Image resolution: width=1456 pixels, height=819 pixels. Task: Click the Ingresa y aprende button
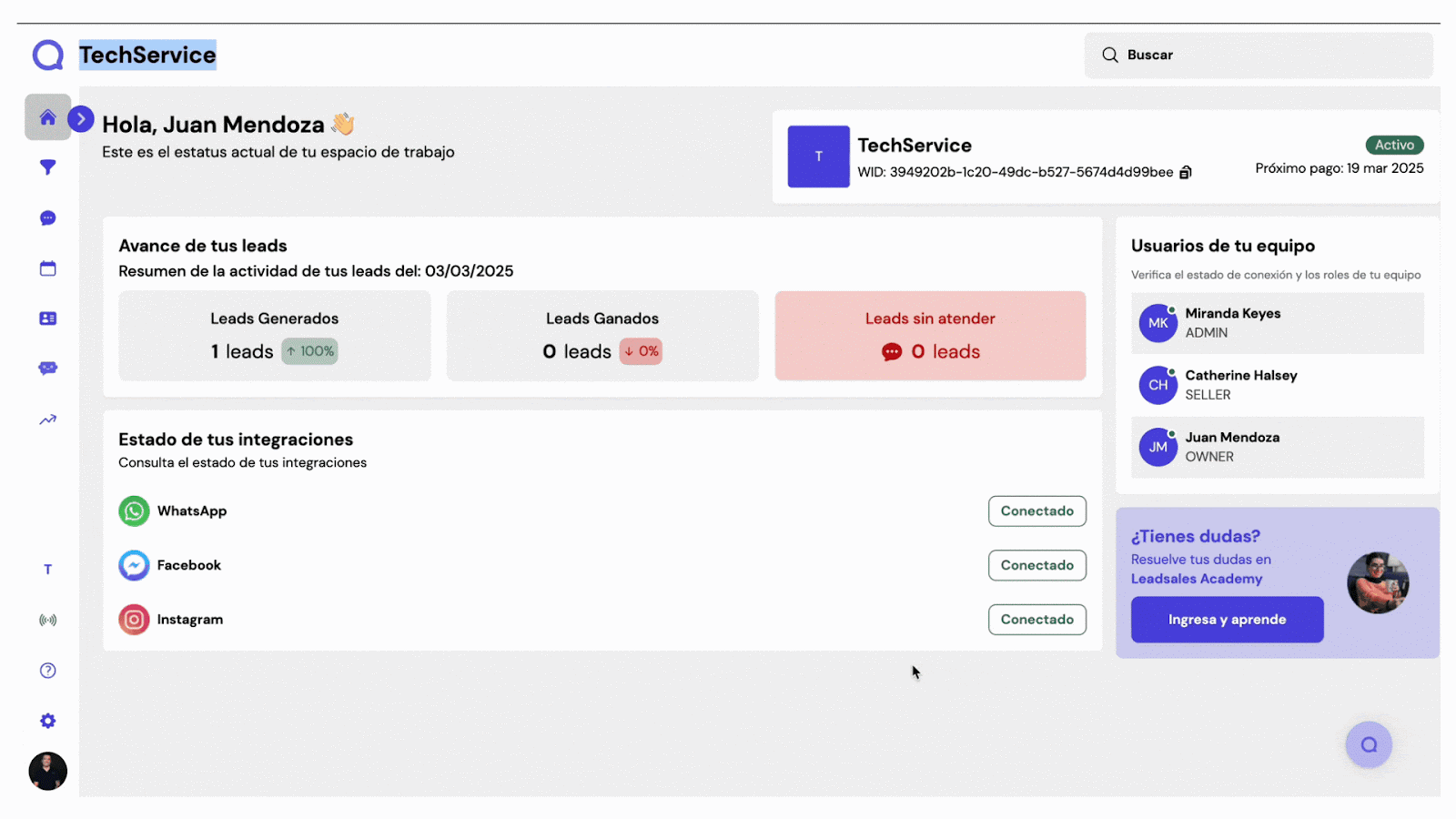1227,620
